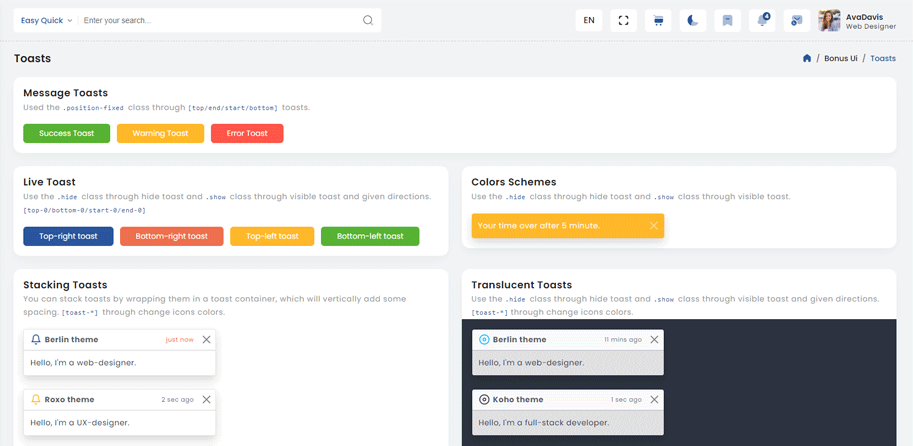Expand the Easy Quick dropdown
Image resolution: width=913 pixels, height=446 pixels.
pos(45,20)
